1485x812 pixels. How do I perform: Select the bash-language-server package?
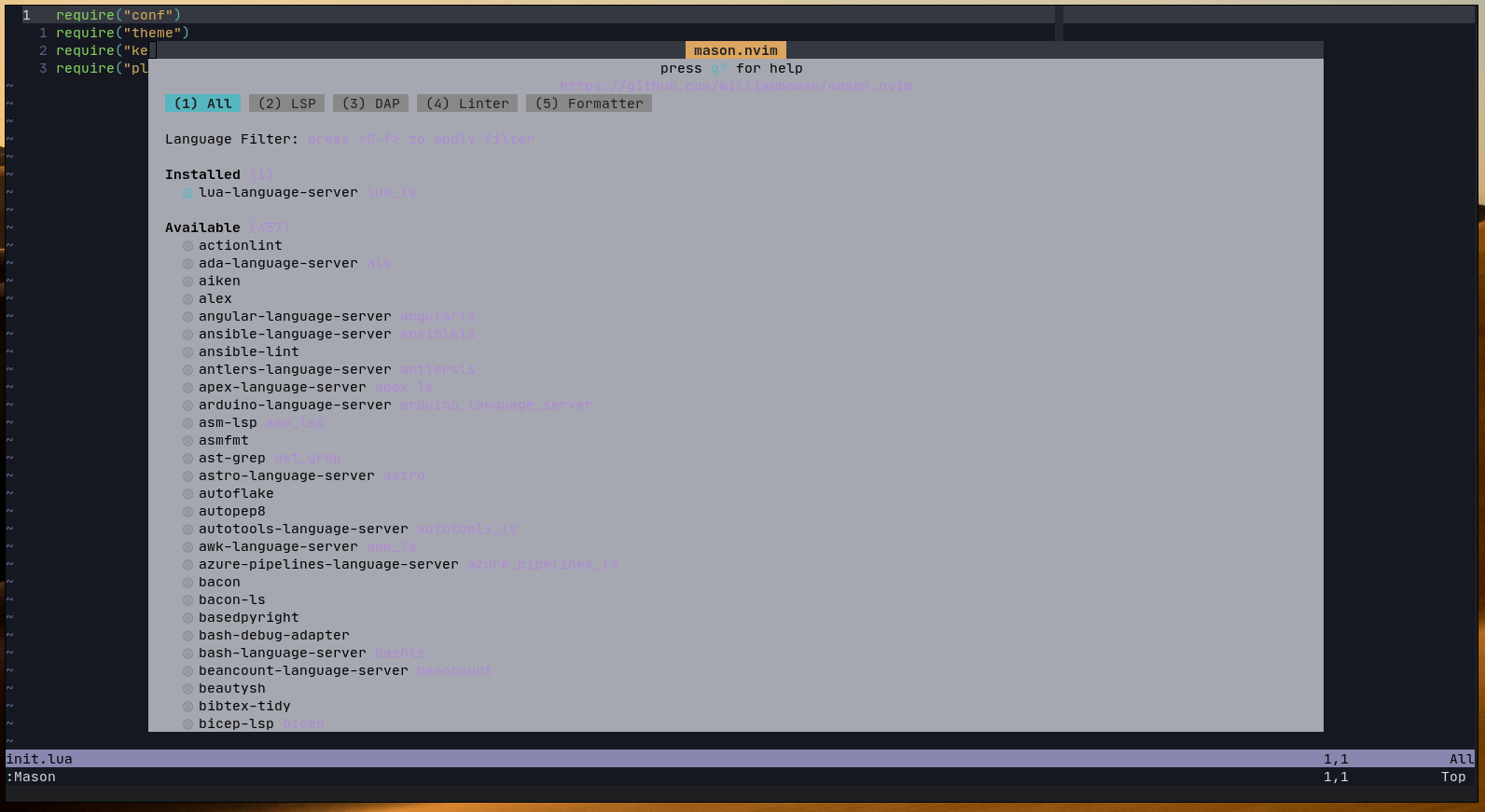coord(283,653)
